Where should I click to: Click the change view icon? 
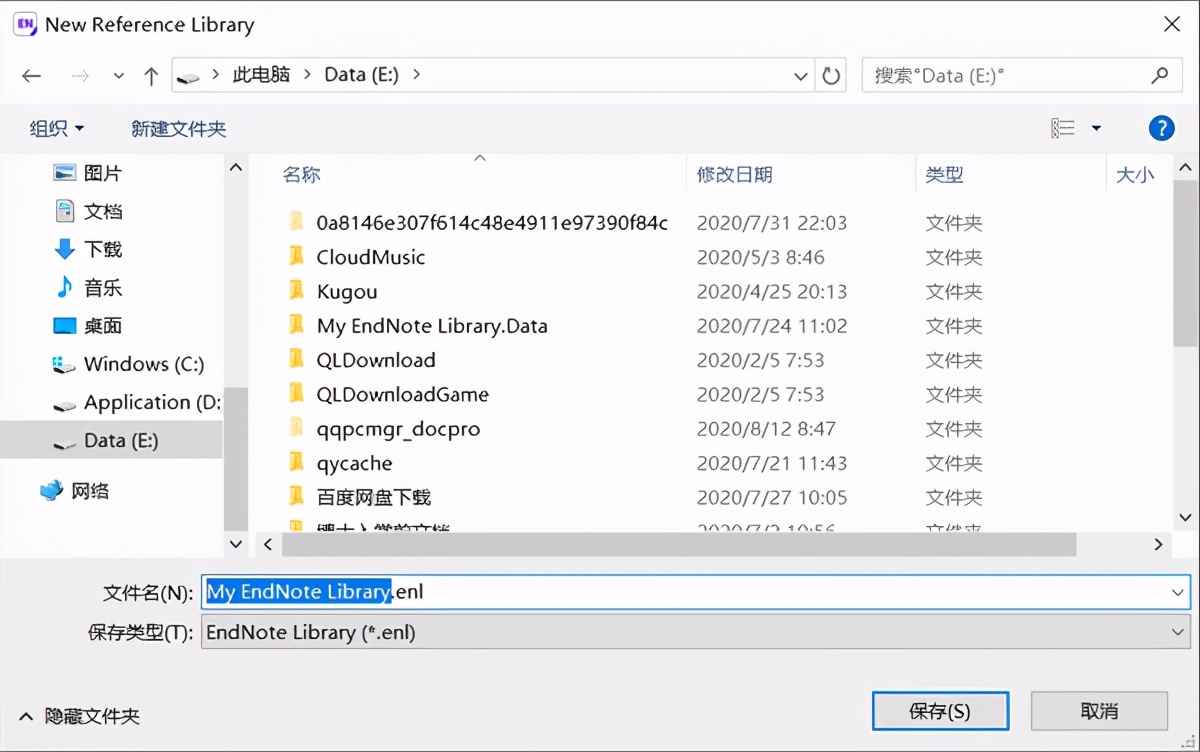click(x=1063, y=128)
